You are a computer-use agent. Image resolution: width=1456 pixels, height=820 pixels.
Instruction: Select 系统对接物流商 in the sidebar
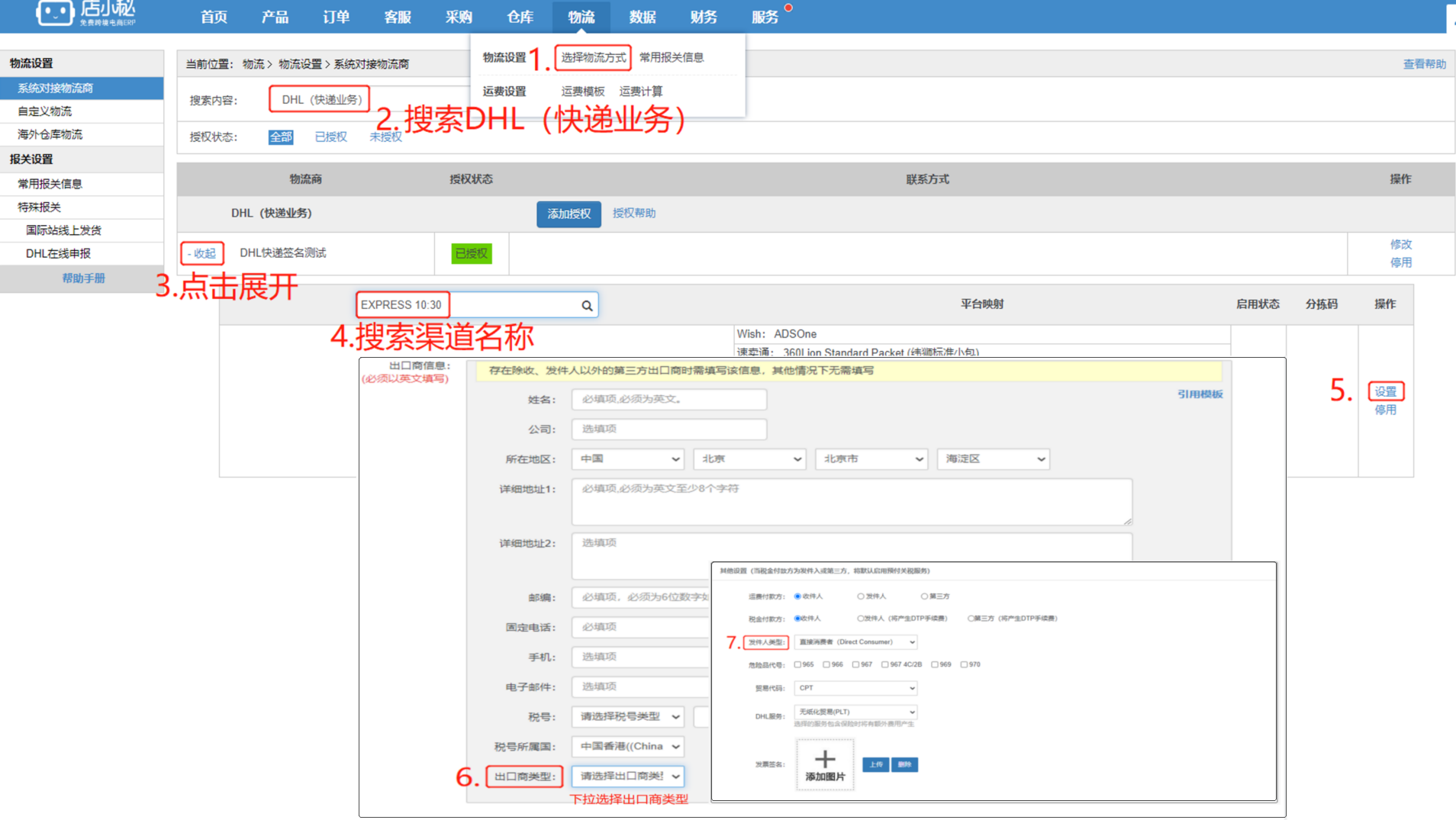82,88
